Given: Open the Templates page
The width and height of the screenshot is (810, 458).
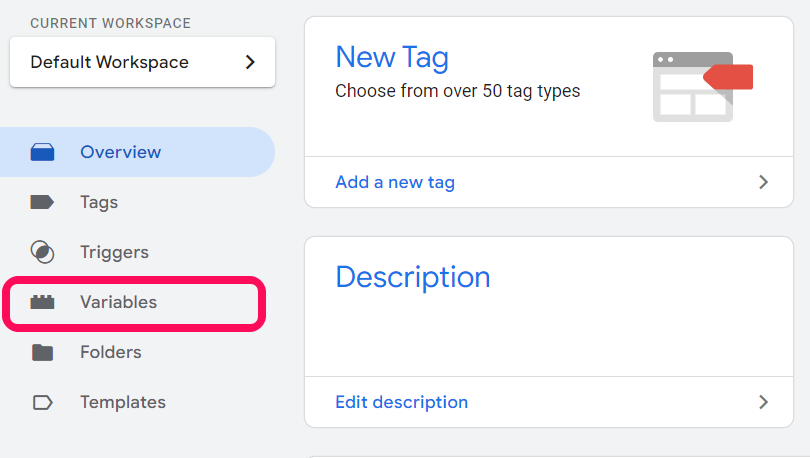Looking at the screenshot, I should (x=122, y=402).
